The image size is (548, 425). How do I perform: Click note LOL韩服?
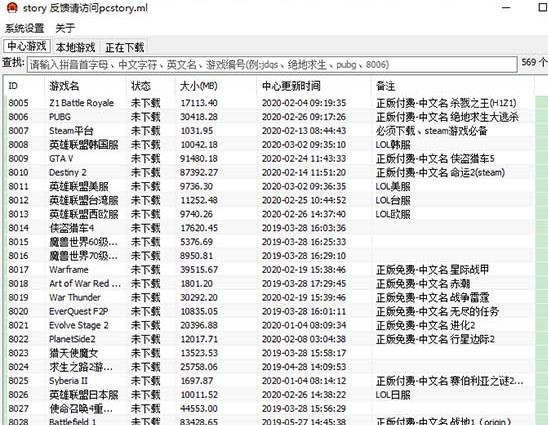click(x=393, y=144)
